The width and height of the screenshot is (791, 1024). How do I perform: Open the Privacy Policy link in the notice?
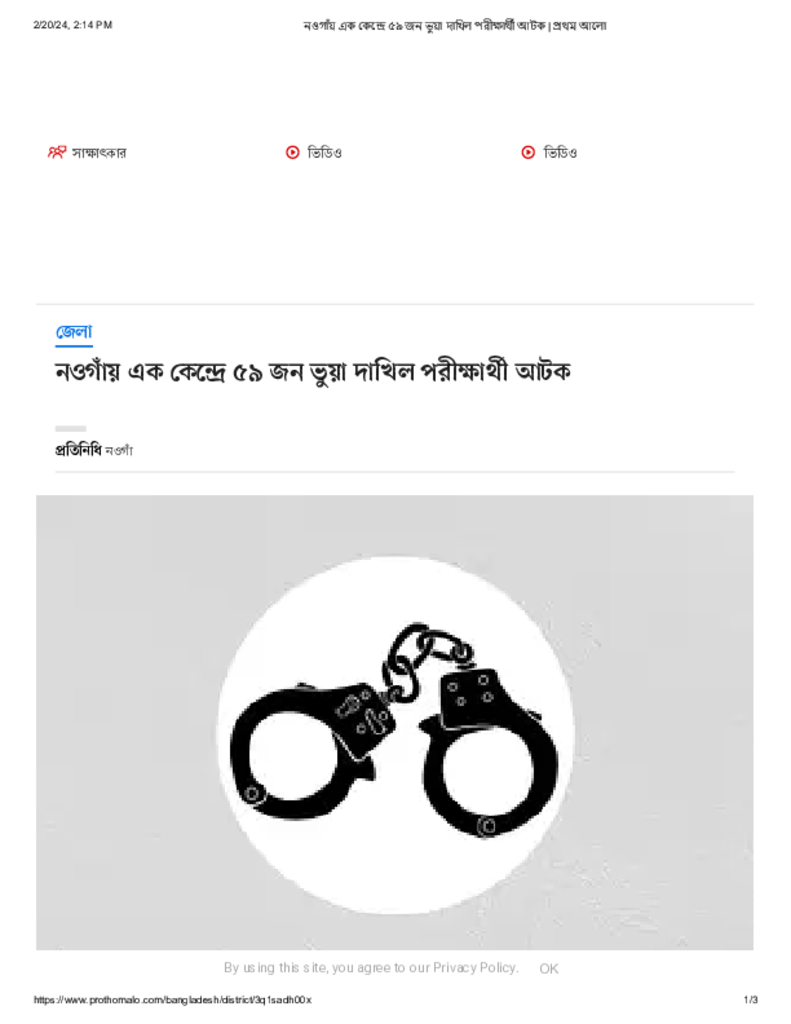[475, 968]
